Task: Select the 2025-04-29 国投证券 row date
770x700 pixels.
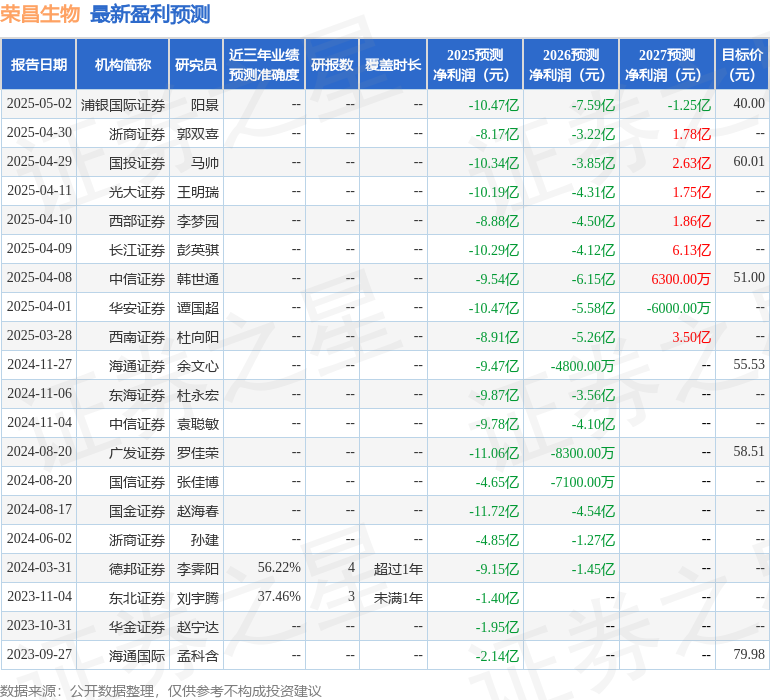Action: point(39,162)
